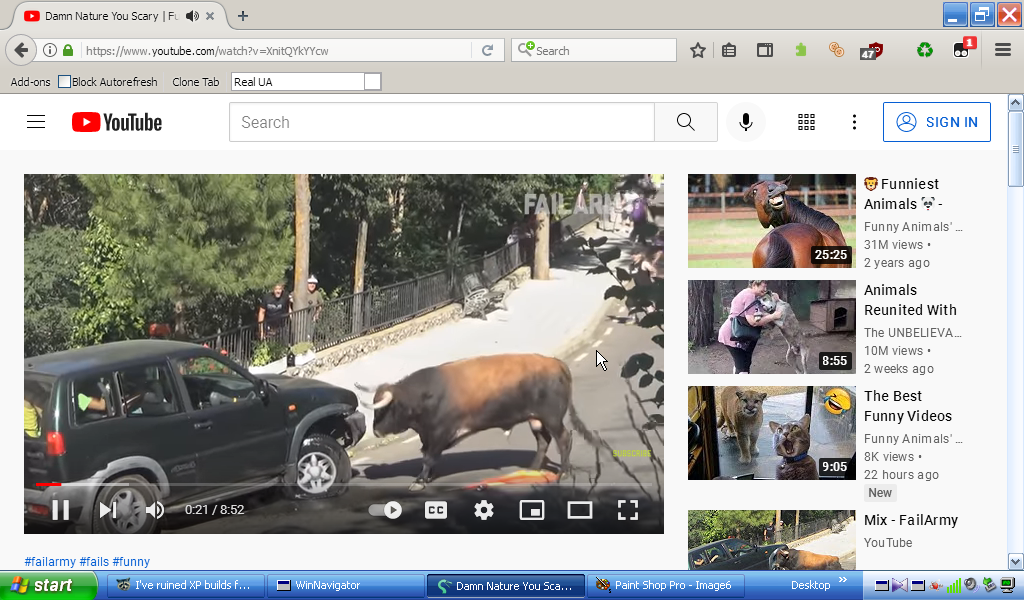Open the browser hamburger menu
Screen dimensions: 1024x600
coord(1002,50)
